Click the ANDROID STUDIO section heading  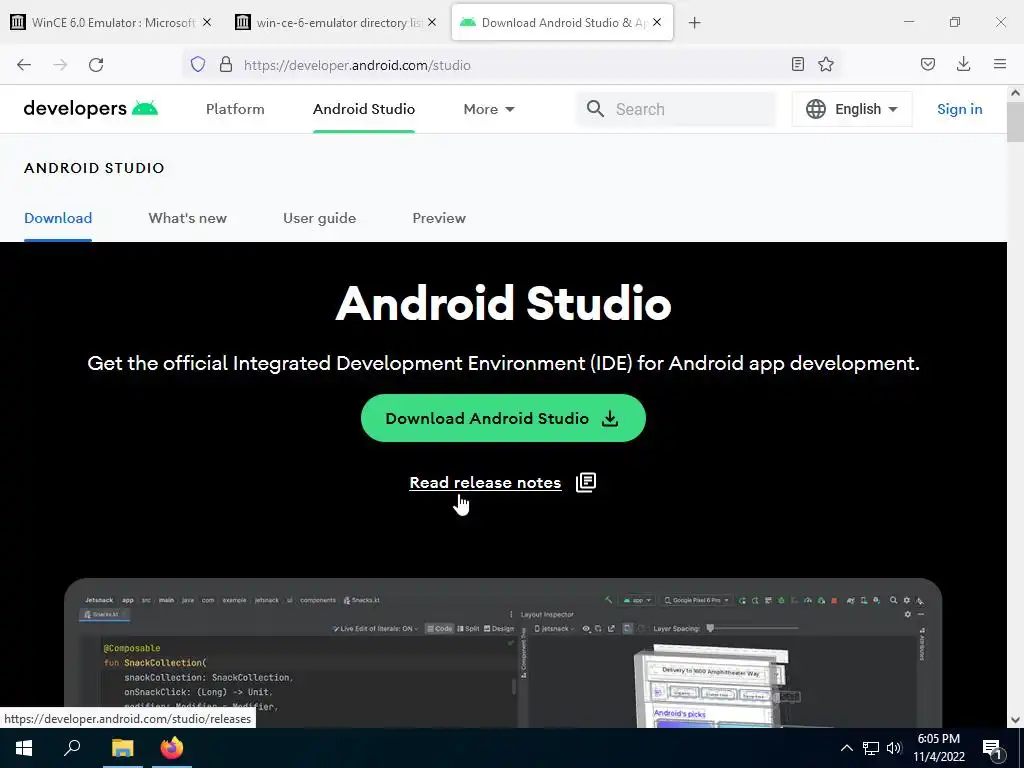click(94, 168)
